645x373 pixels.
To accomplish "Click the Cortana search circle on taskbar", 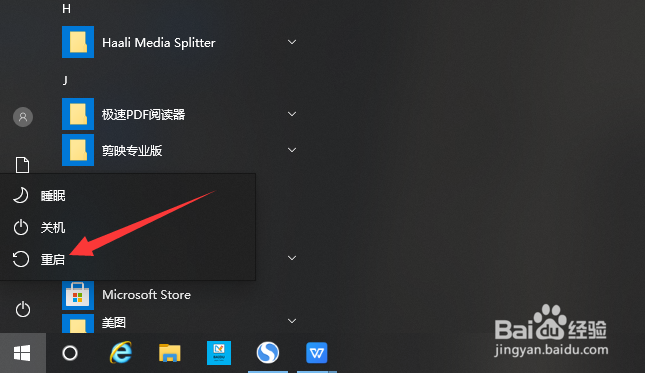I will click(x=70, y=353).
